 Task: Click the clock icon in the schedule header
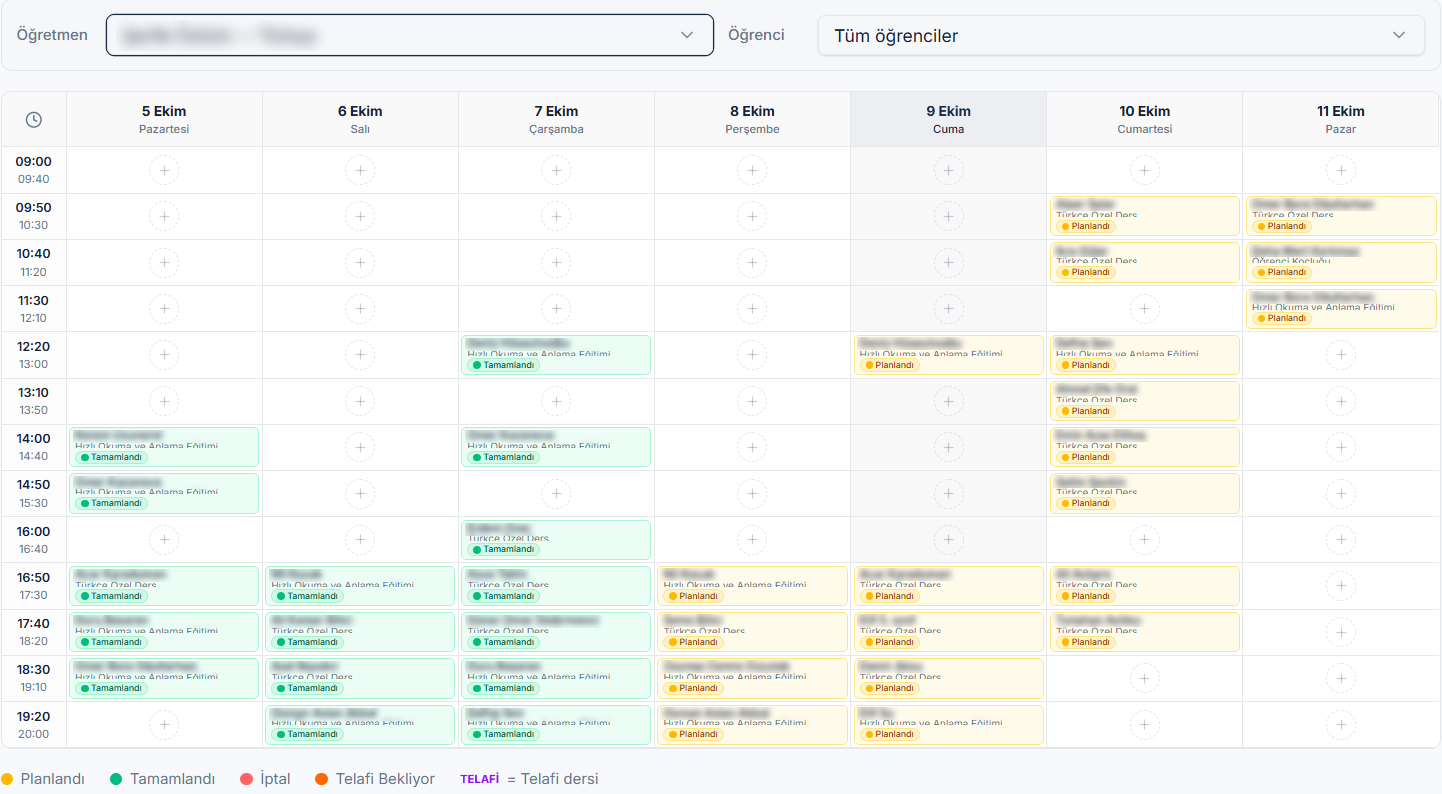click(34, 120)
